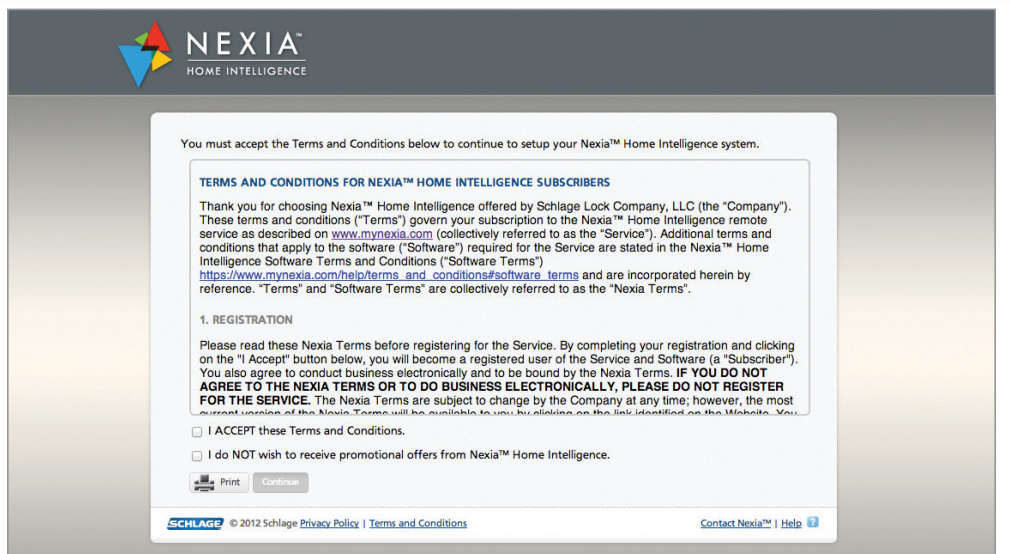The width and height of the screenshot is (1011, 554).
Task: Click the blue Terms and Conditions heading
Action: point(404,183)
